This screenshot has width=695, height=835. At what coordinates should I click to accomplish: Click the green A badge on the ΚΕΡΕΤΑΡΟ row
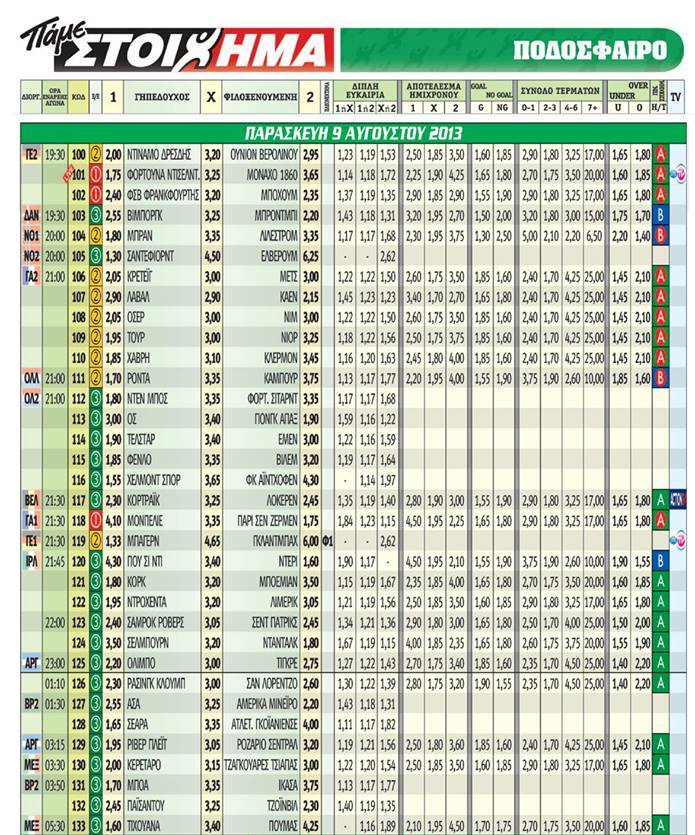[660, 765]
